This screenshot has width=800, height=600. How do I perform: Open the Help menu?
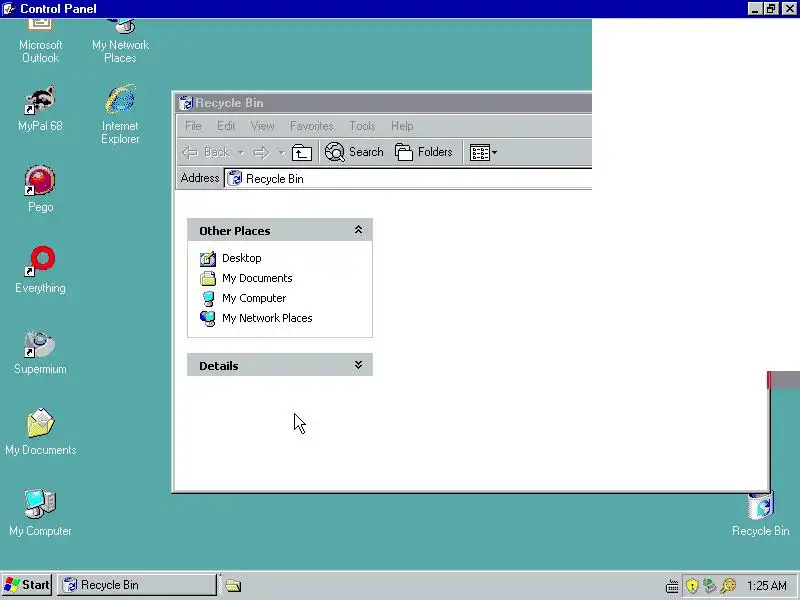tap(402, 126)
